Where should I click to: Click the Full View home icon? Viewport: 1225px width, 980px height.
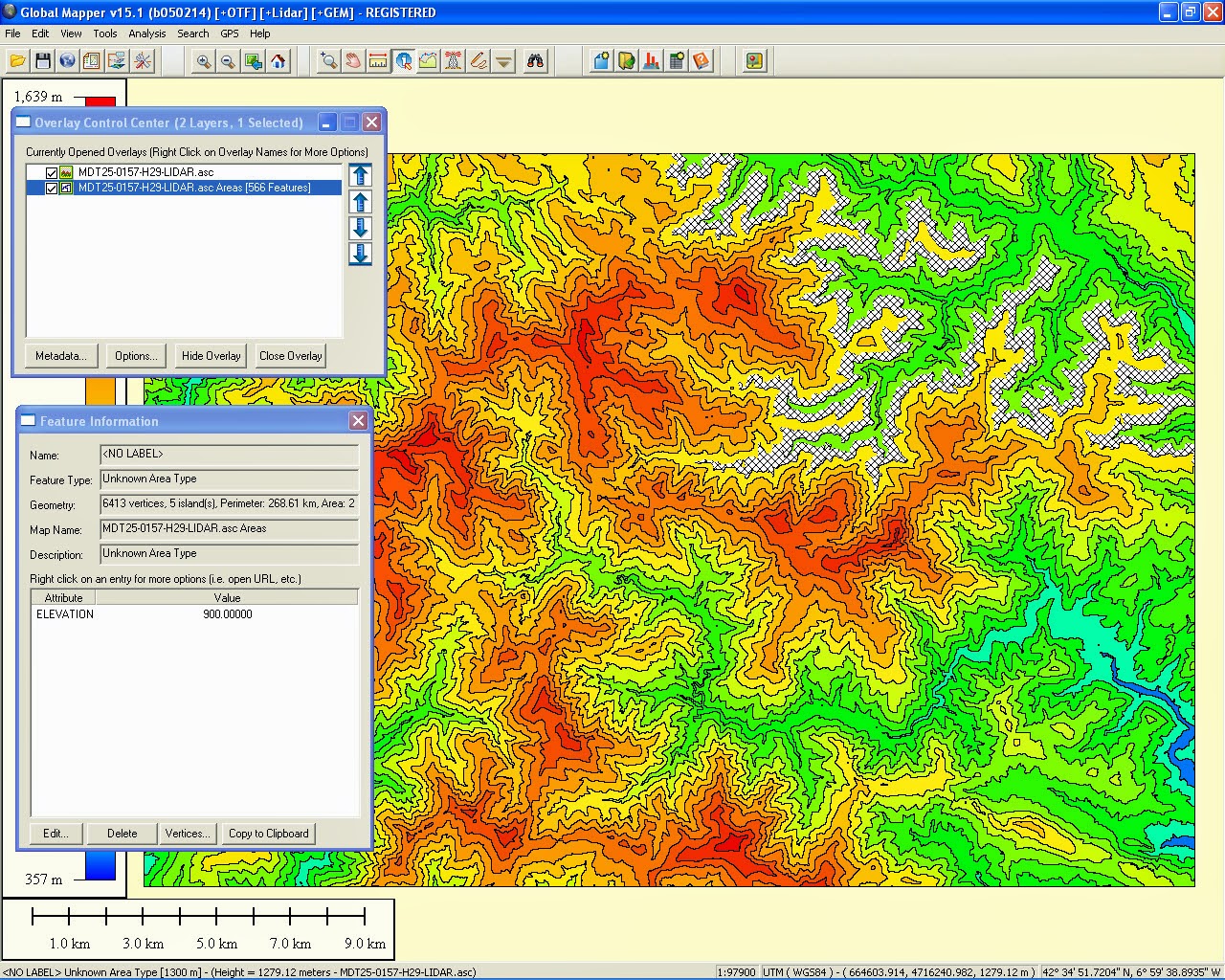tap(278, 60)
